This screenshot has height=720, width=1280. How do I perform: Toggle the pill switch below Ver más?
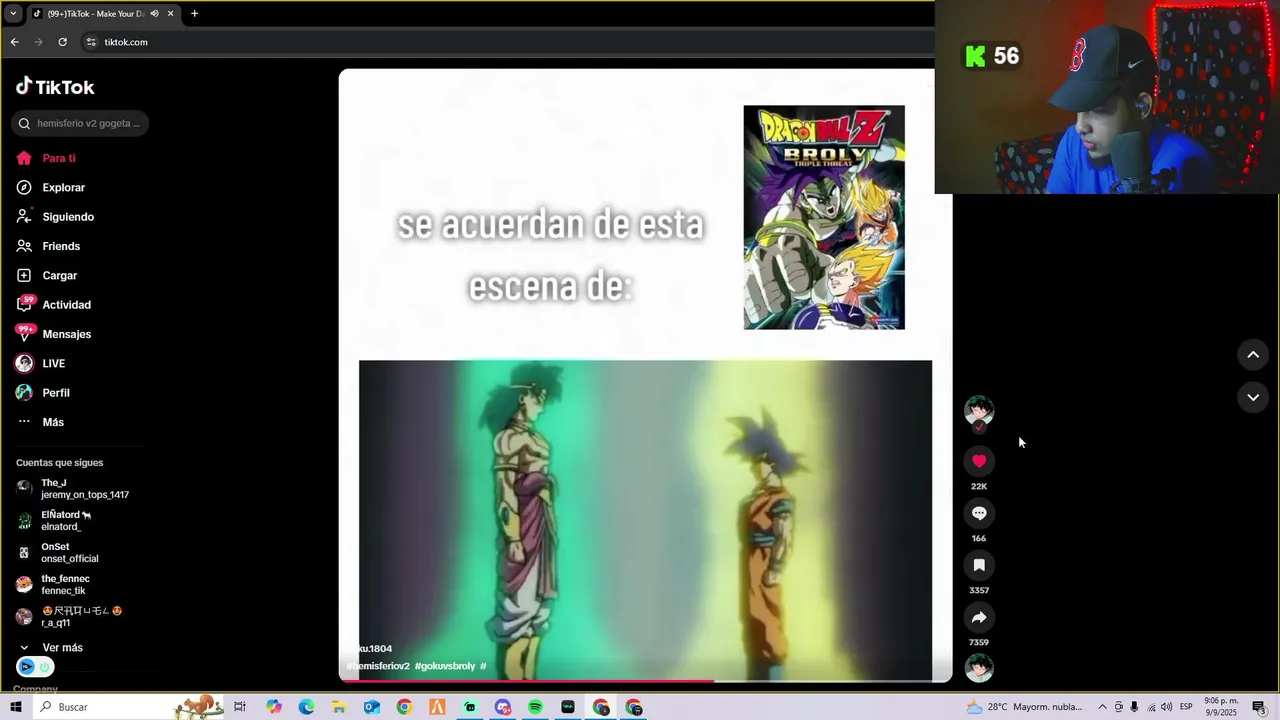[x=35, y=667]
